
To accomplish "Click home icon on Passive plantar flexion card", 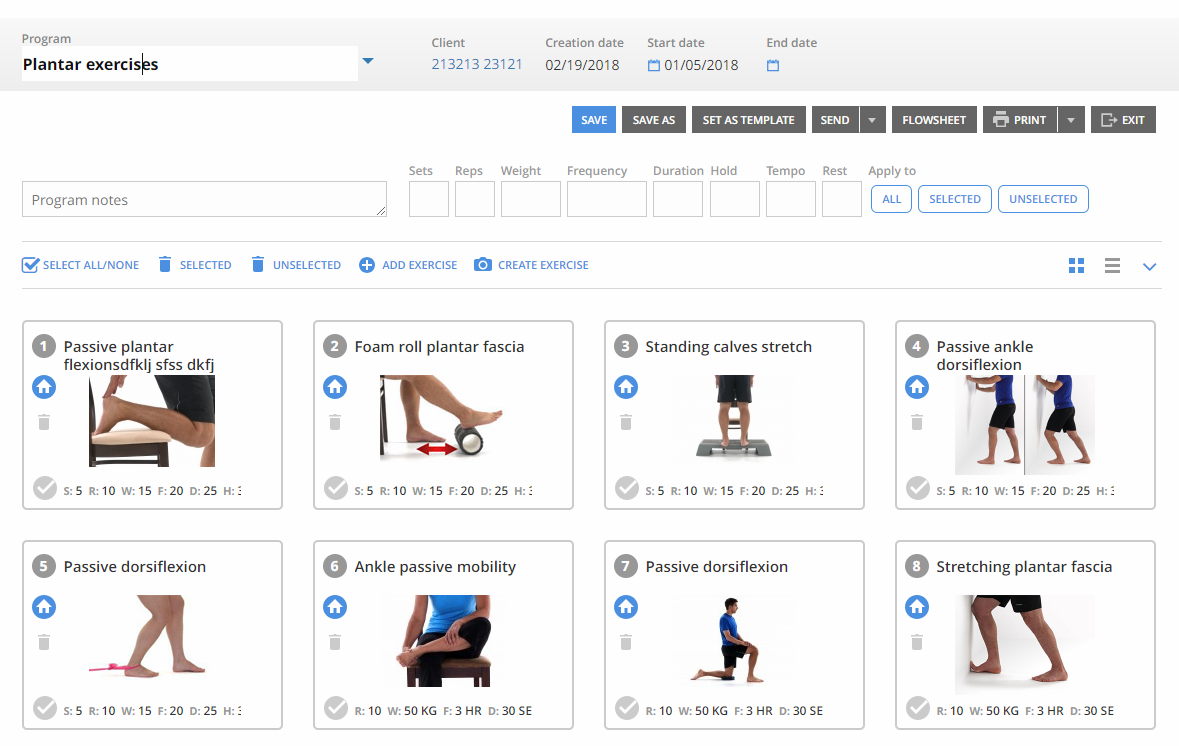I will point(44,387).
